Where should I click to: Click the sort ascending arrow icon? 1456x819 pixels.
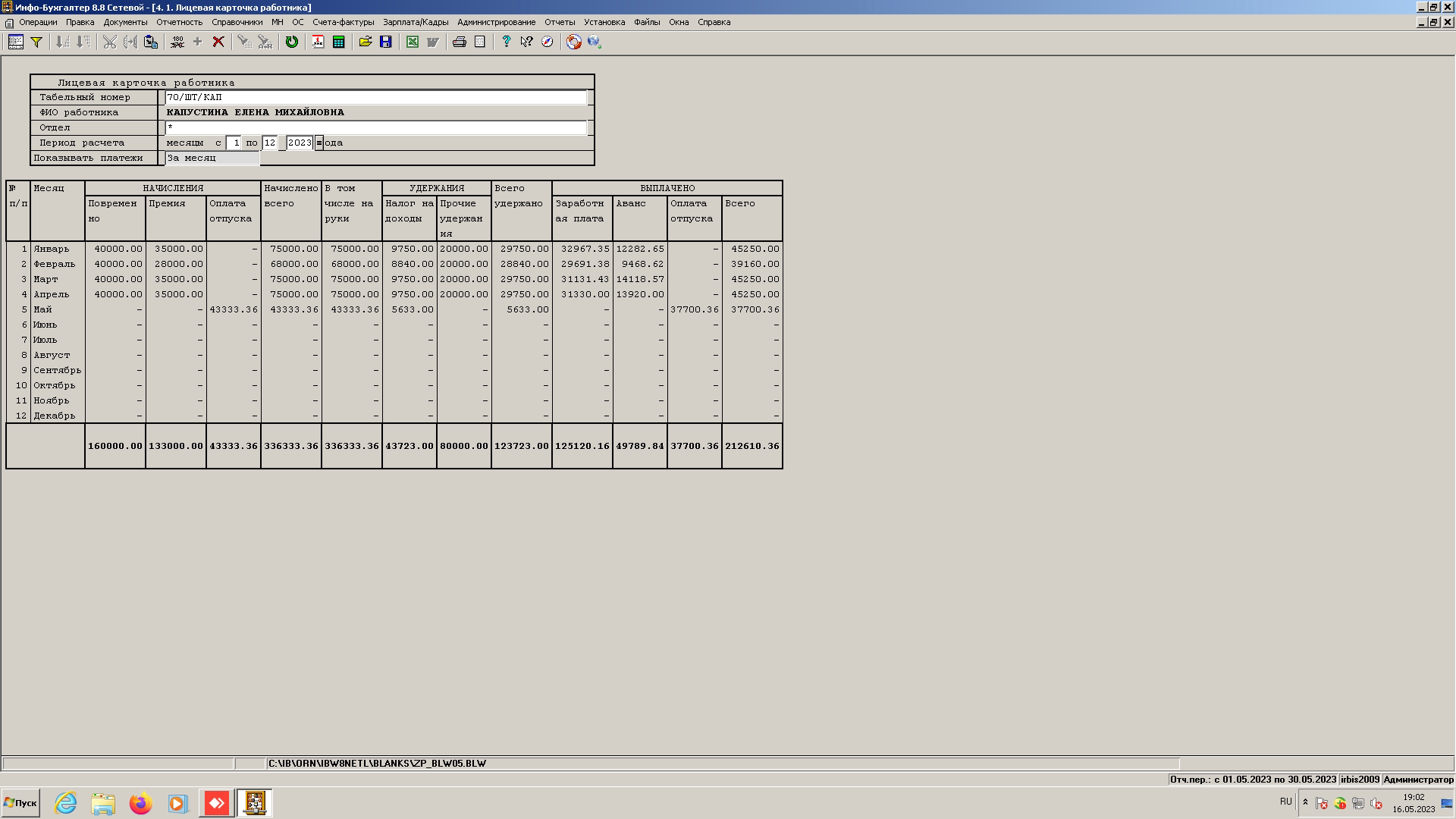tap(63, 42)
